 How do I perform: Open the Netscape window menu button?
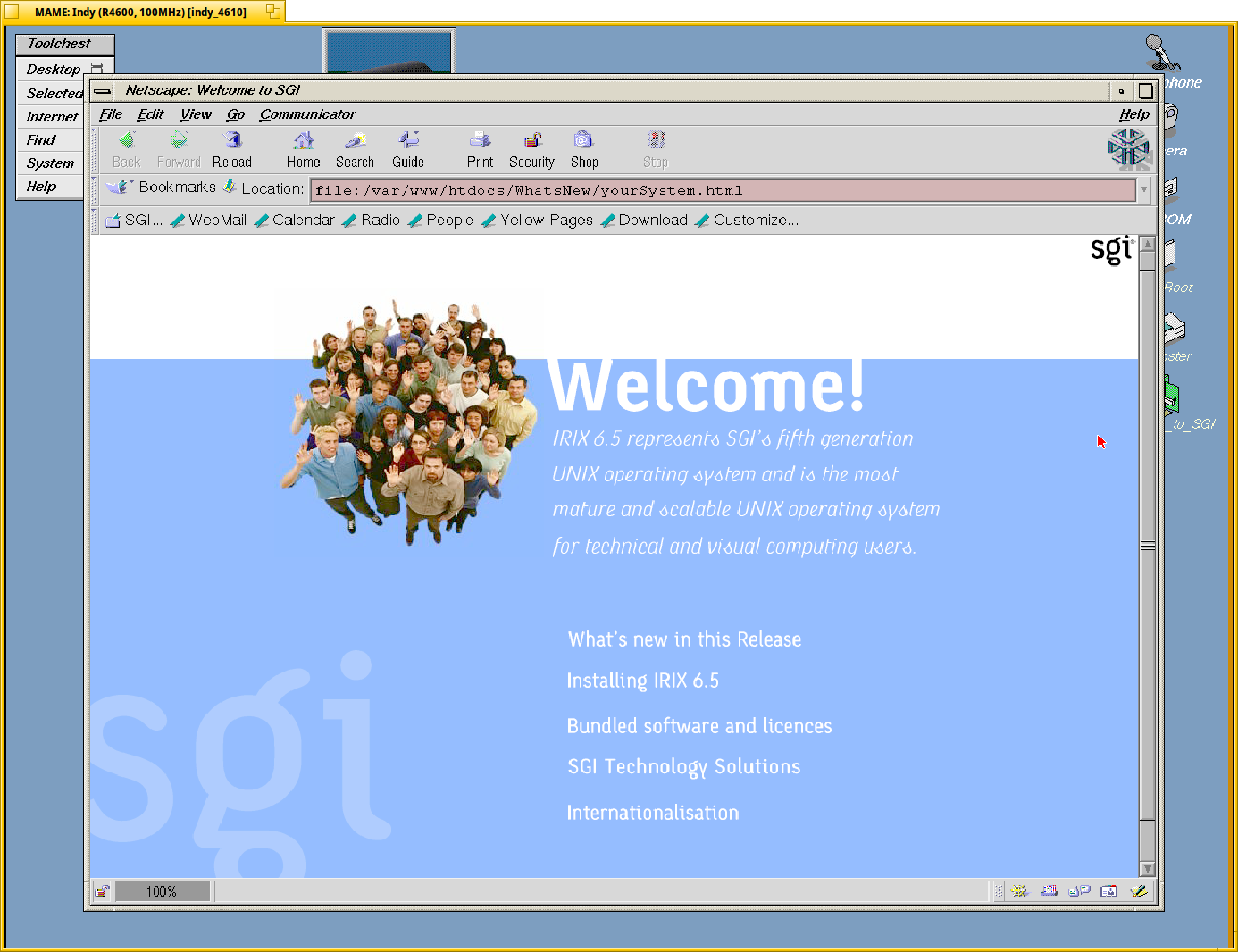pos(103,90)
